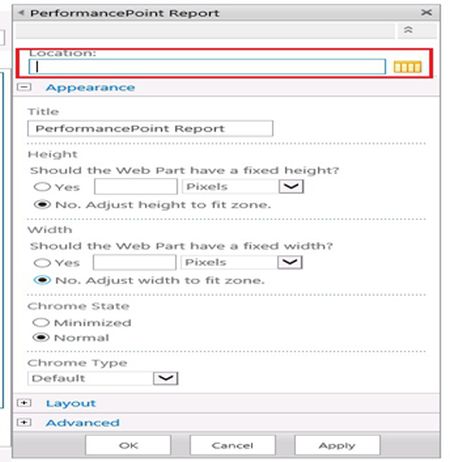The width and height of the screenshot is (450, 462).
Task: Collapse the Appearance section minus icon
Action: tap(24, 87)
